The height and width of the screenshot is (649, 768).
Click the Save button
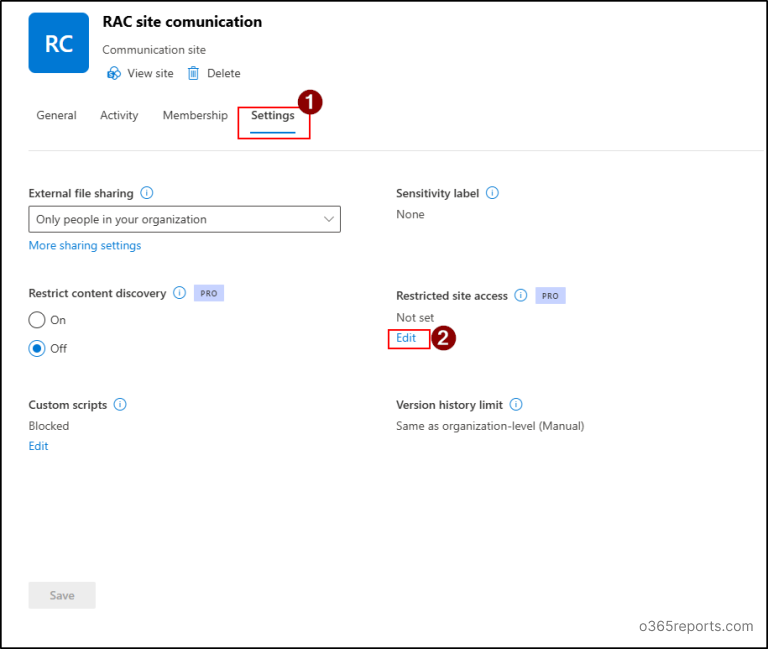click(x=62, y=596)
